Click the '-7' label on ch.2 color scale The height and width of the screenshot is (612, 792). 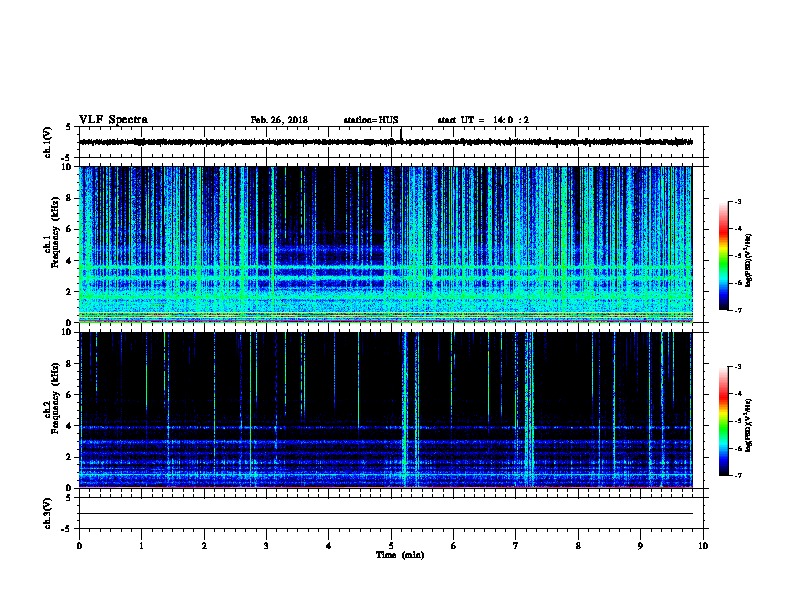click(738, 475)
